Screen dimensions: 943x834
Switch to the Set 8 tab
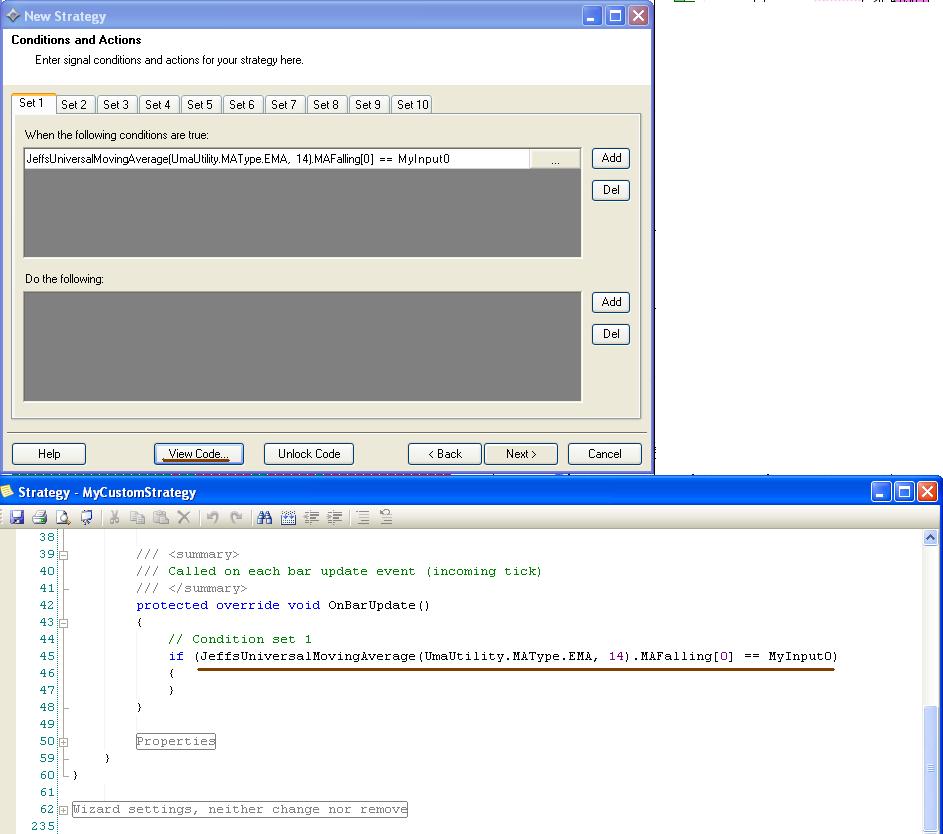click(326, 105)
